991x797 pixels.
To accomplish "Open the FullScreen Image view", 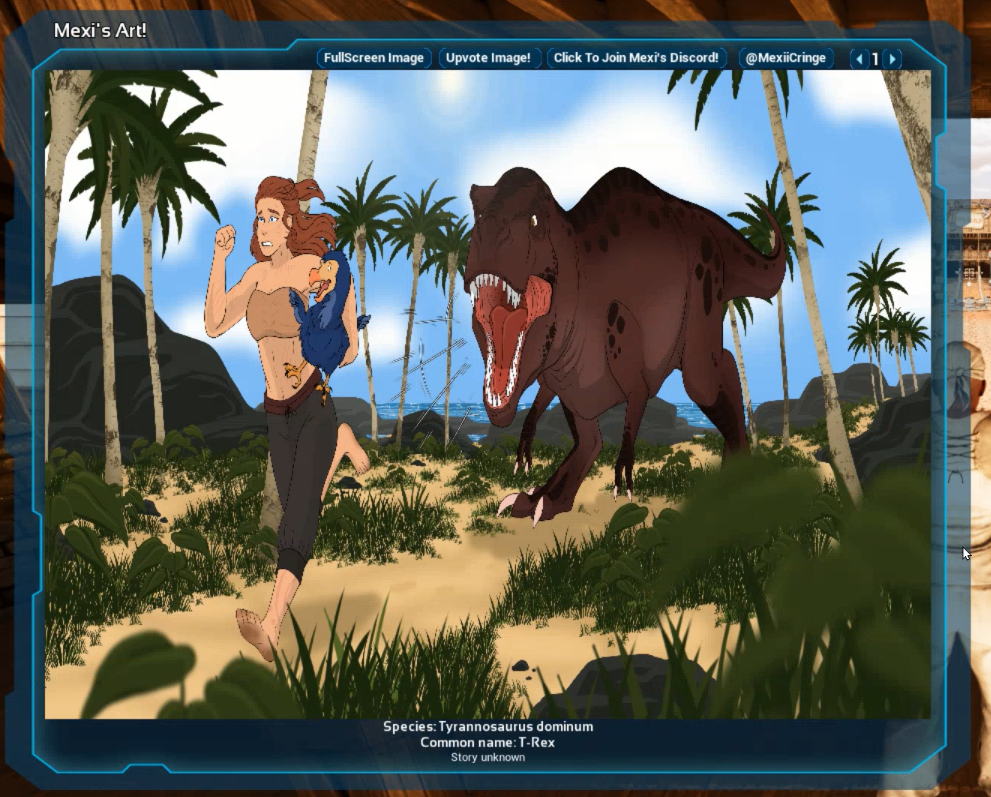I will [374, 57].
